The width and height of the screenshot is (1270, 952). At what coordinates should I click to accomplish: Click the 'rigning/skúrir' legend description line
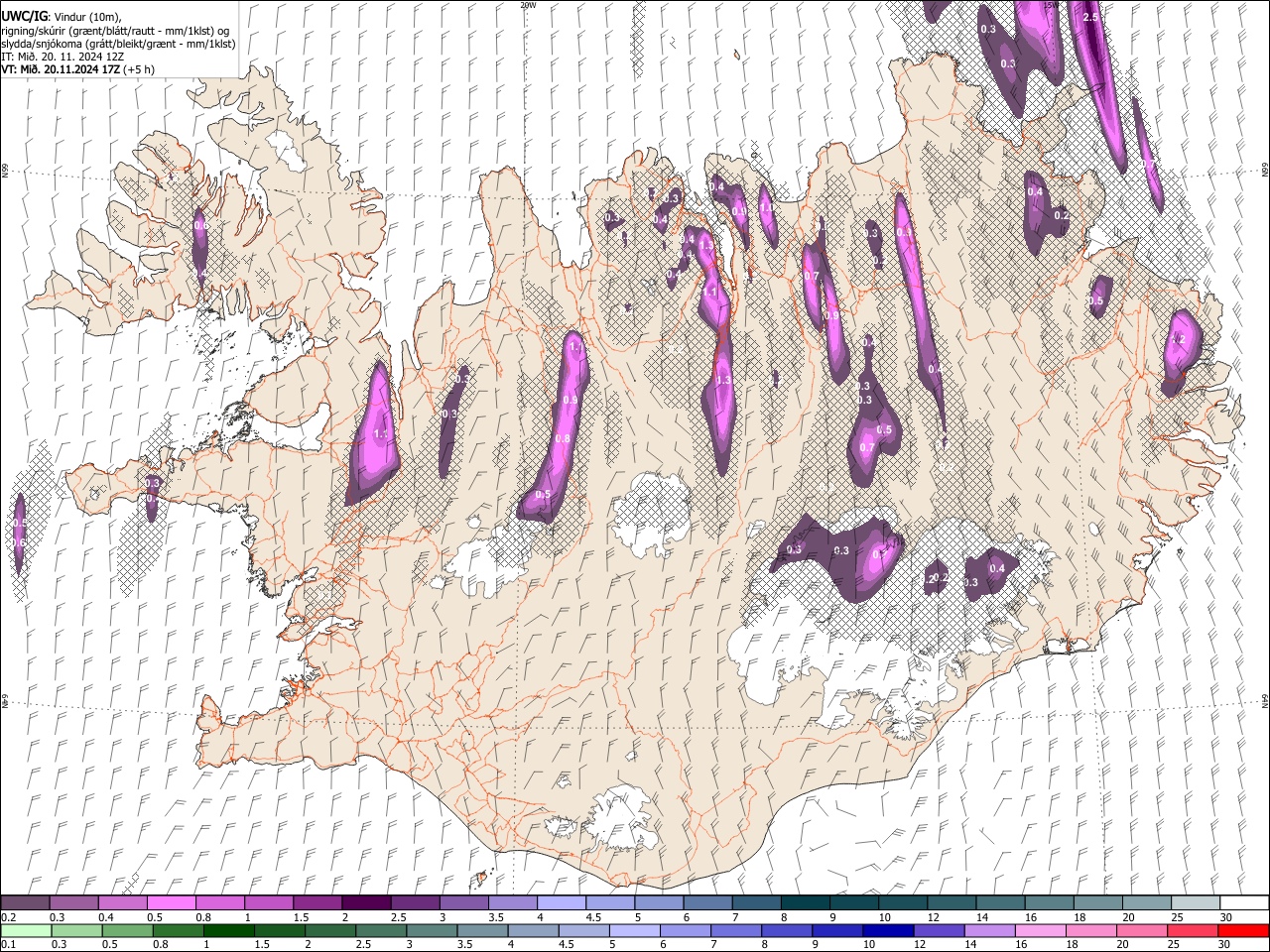click(x=115, y=31)
